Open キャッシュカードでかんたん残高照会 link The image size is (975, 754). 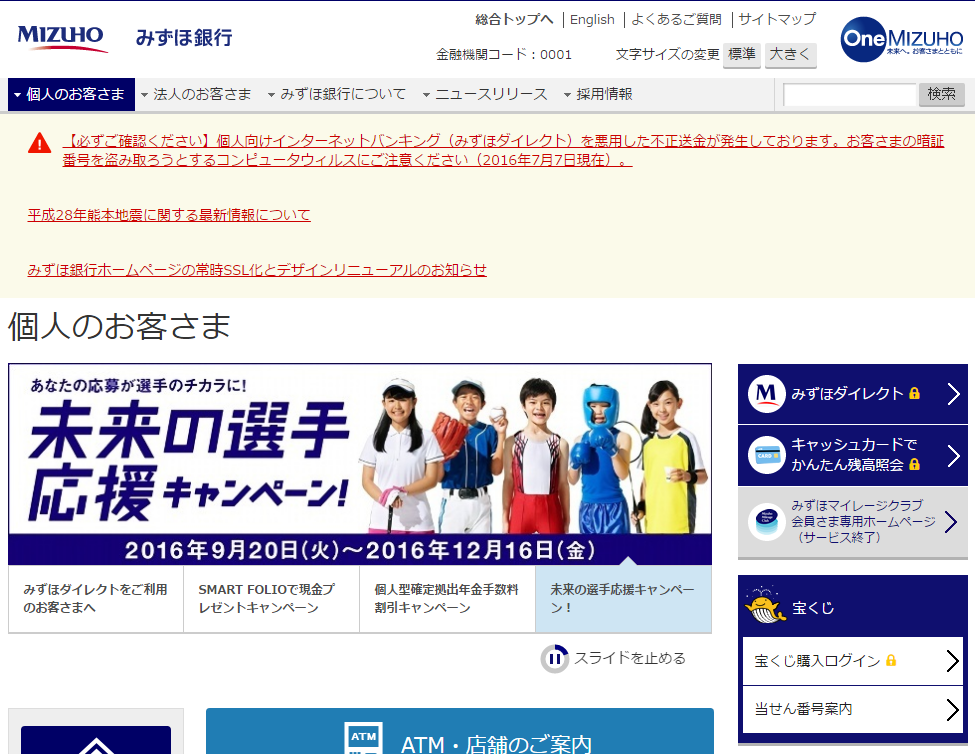853,454
